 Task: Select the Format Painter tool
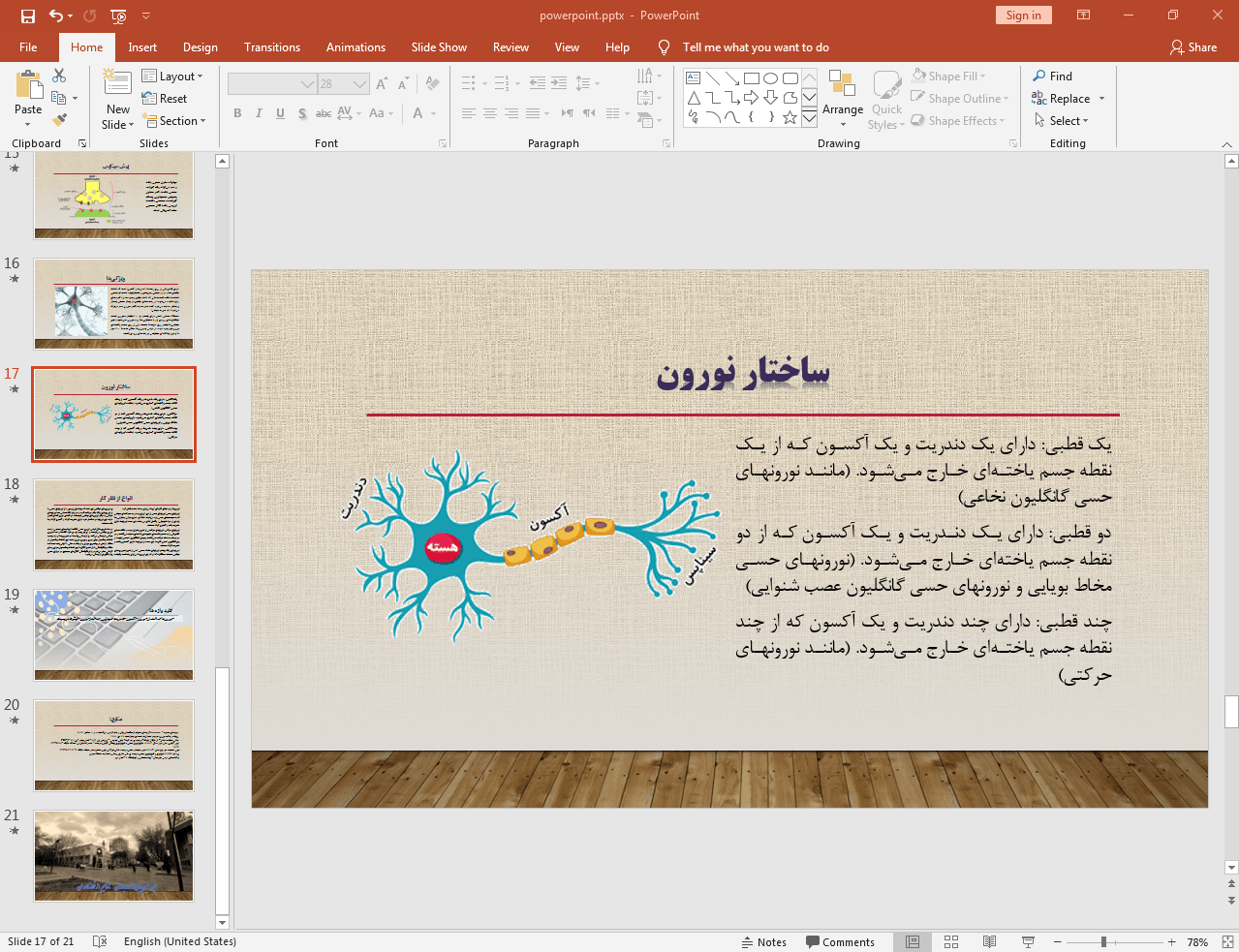(x=58, y=119)
